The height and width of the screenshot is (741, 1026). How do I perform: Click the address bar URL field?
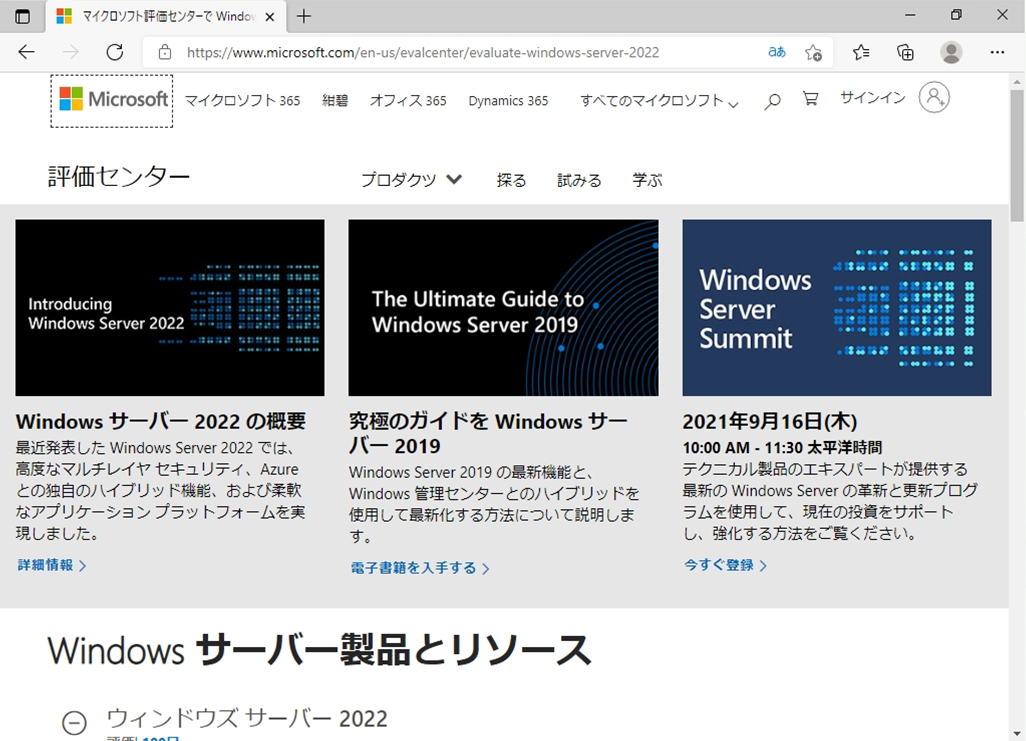(423, 52)
